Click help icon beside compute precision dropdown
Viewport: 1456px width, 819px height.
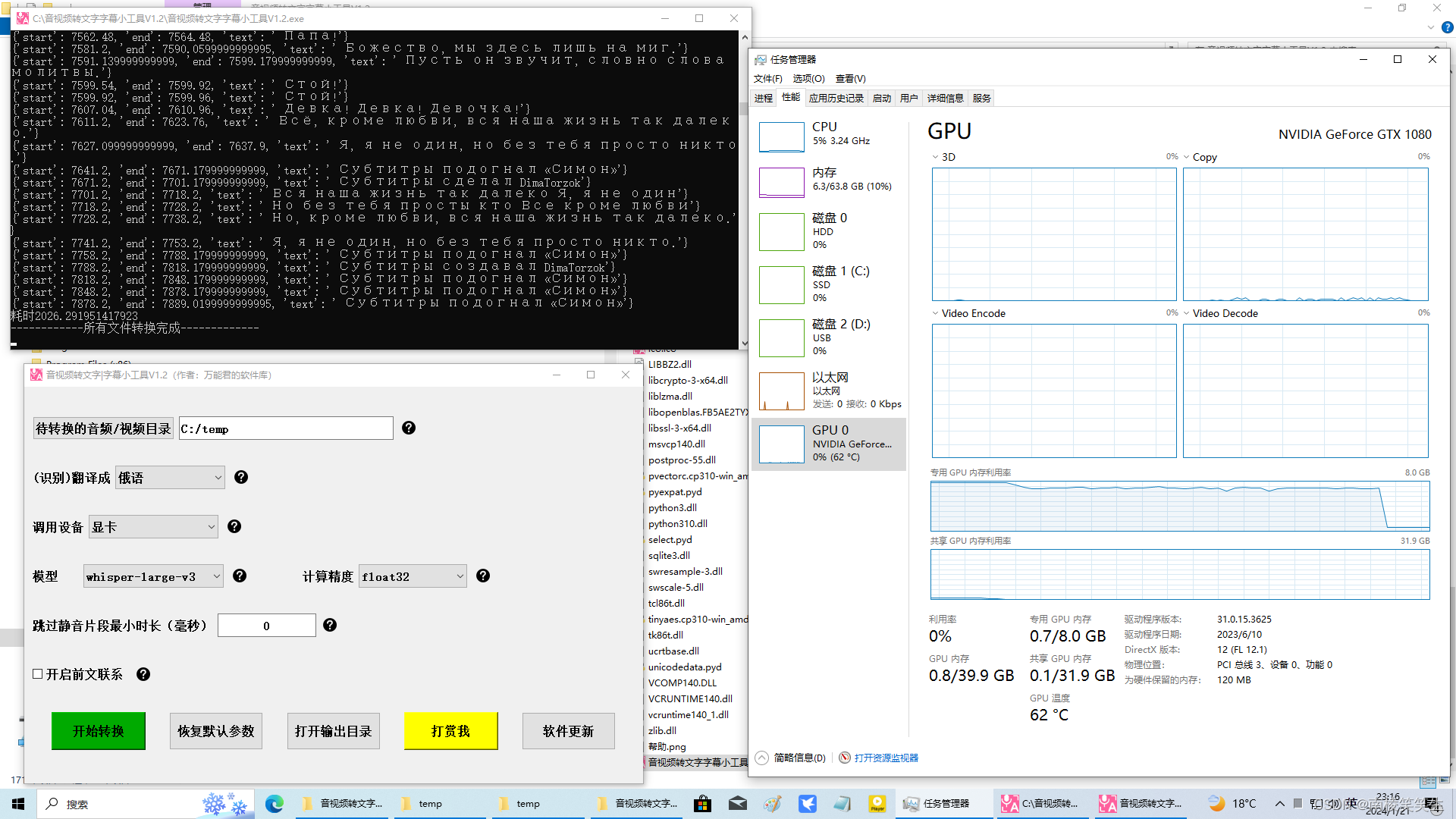[483, 576]
